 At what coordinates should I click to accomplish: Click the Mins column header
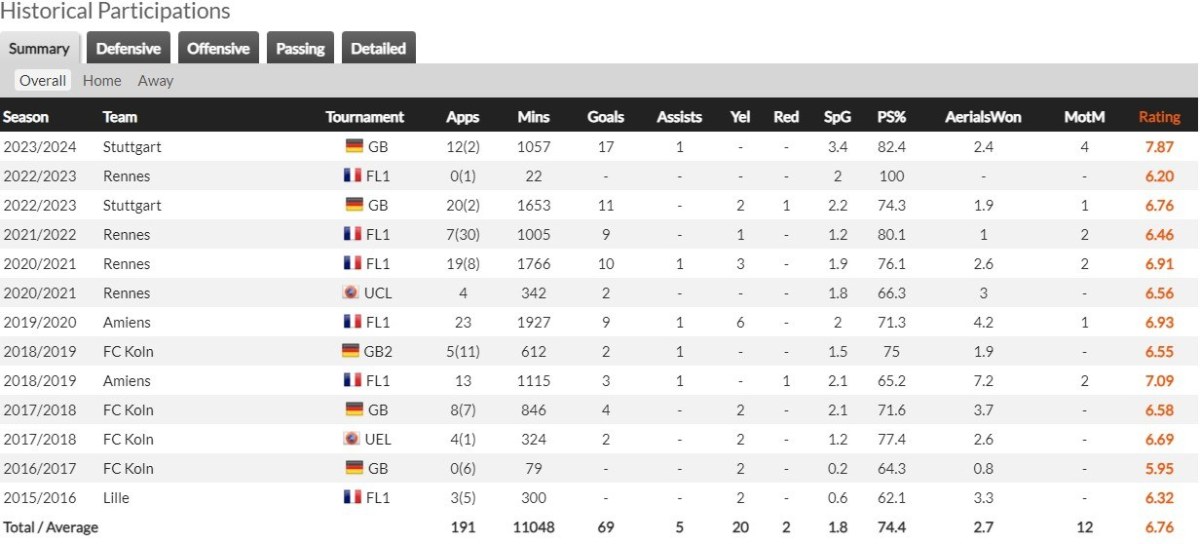coord(533,117)
